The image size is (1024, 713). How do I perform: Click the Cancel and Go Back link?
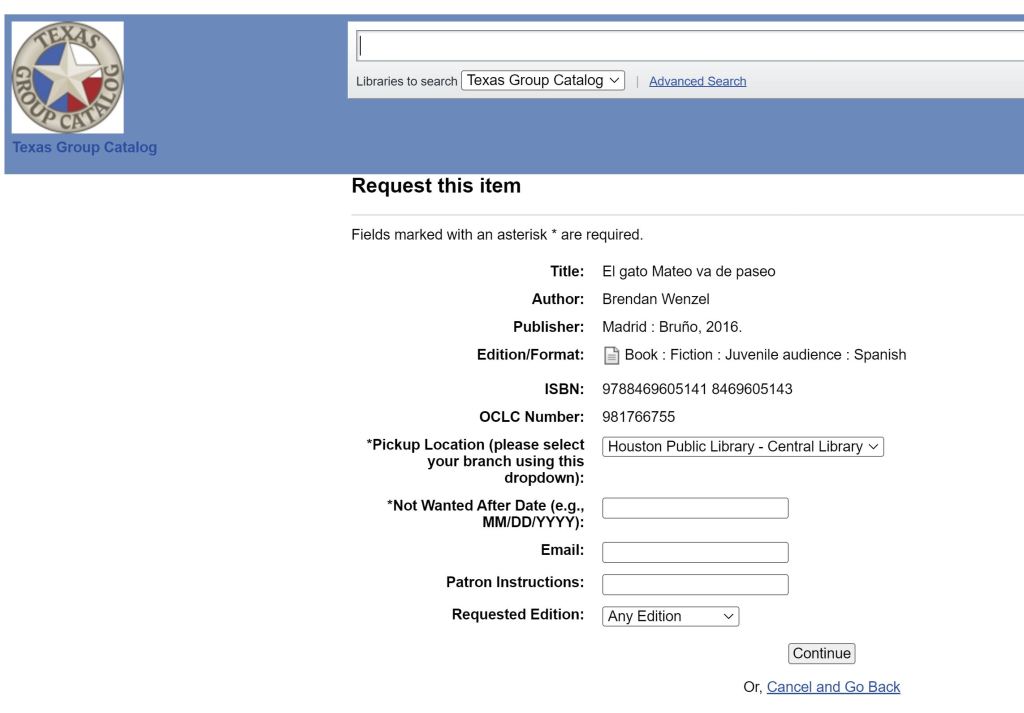(833, 687)
